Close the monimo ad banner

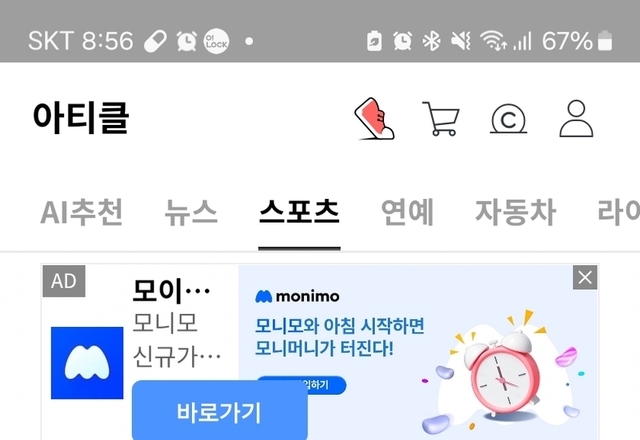coord(585,278)
